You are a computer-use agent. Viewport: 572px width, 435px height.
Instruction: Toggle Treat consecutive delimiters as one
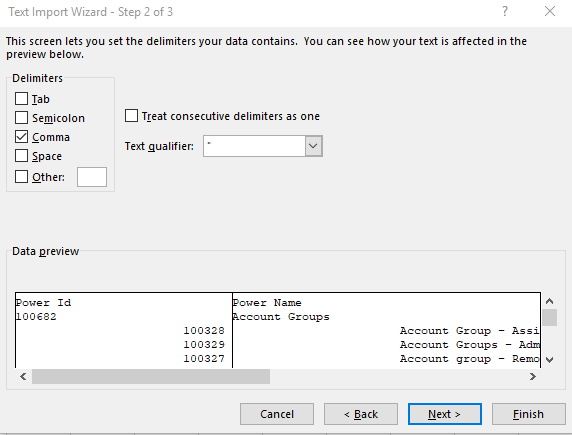(131, 116)
